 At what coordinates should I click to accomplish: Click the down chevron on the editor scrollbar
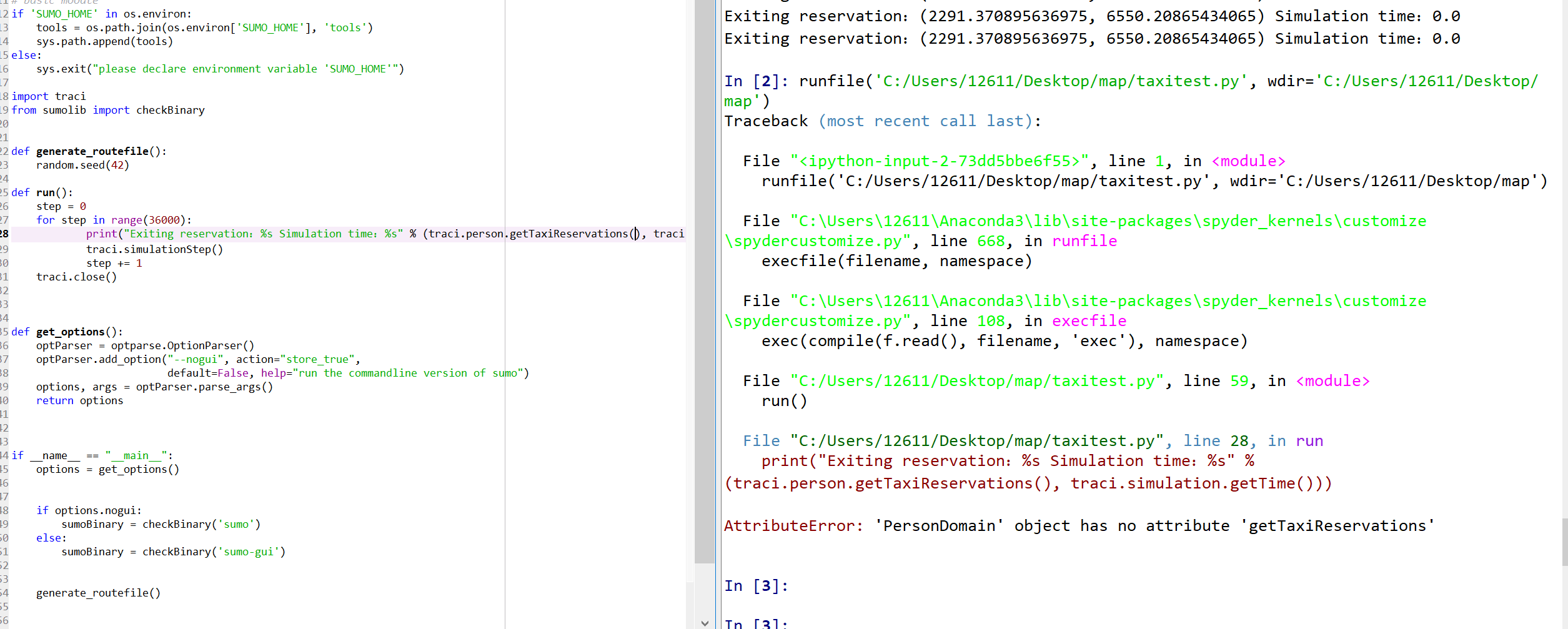(x=705, y=623)
